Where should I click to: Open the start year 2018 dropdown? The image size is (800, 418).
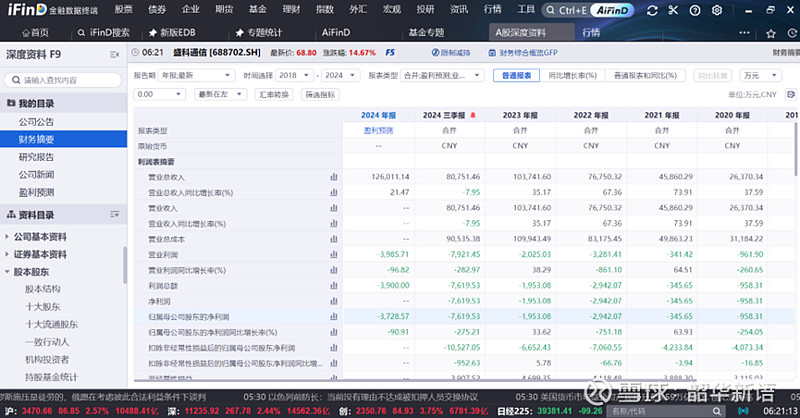[294, 76]
